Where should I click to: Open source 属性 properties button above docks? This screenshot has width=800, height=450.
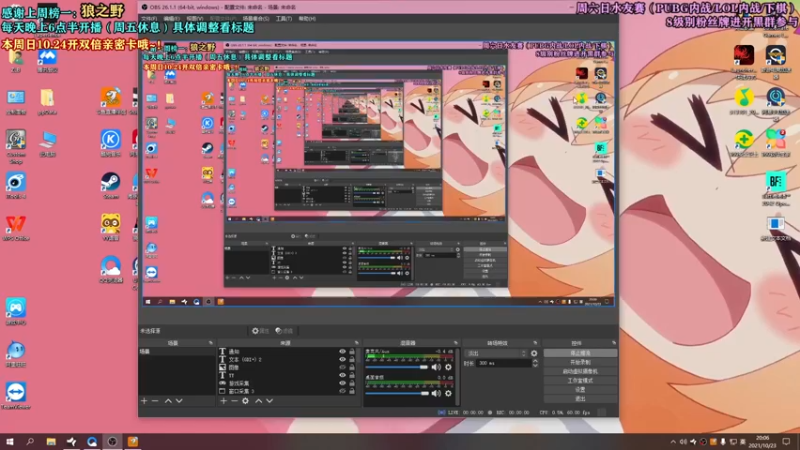pos(260,331)
